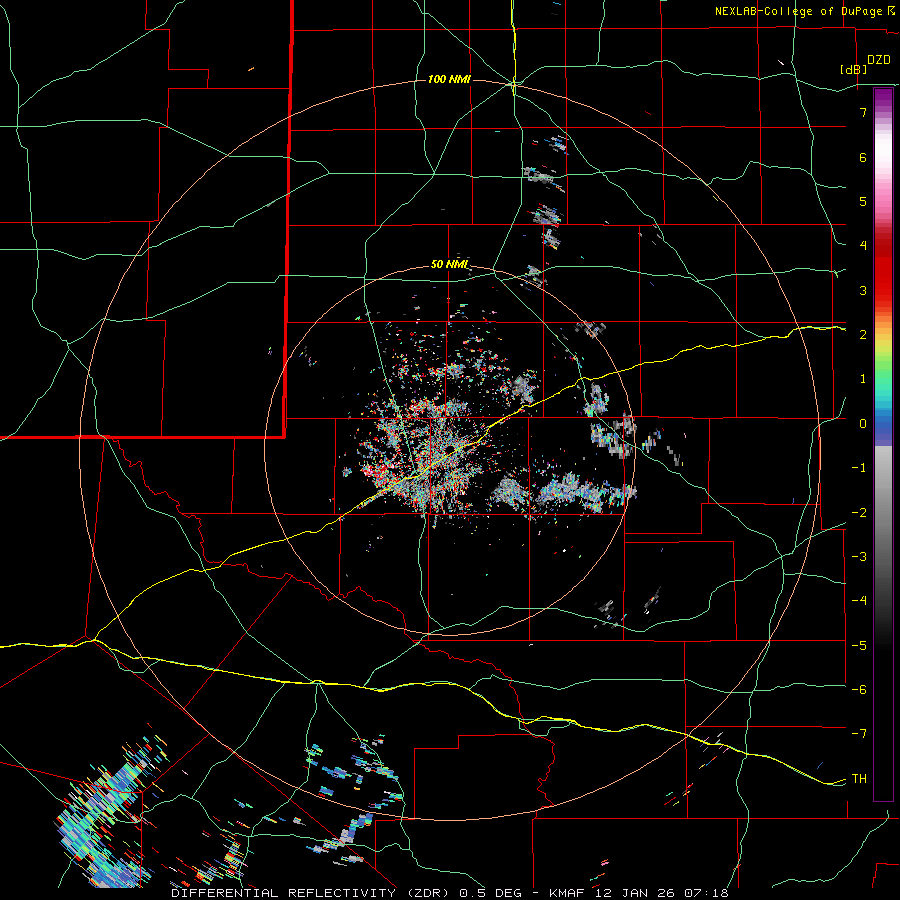Image resolution: width=900 pixels, height=900 pixels.
Task: Click the ZDR color scale bar
Action: pos(883,444)
